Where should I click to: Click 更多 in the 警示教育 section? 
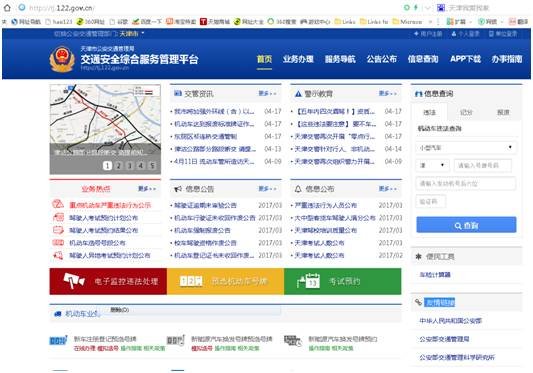pyautogui.click(x=388, y=94)
